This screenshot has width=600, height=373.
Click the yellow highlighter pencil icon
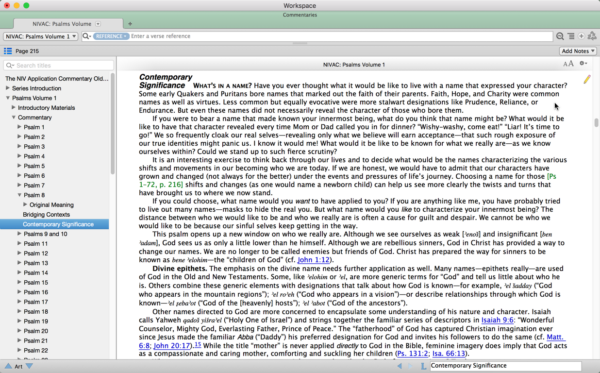coord(587,79)
